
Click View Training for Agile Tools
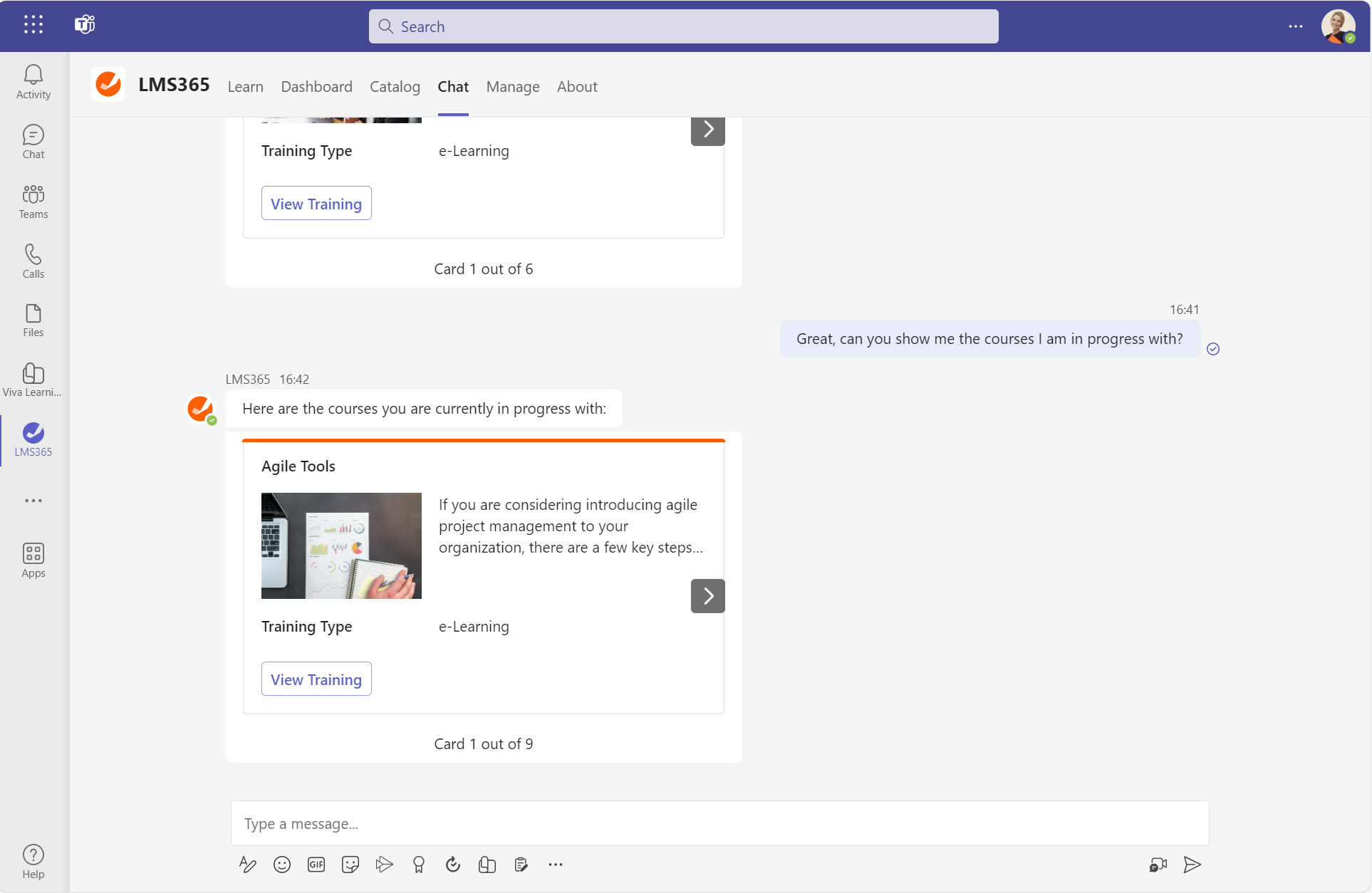[316, 679]
